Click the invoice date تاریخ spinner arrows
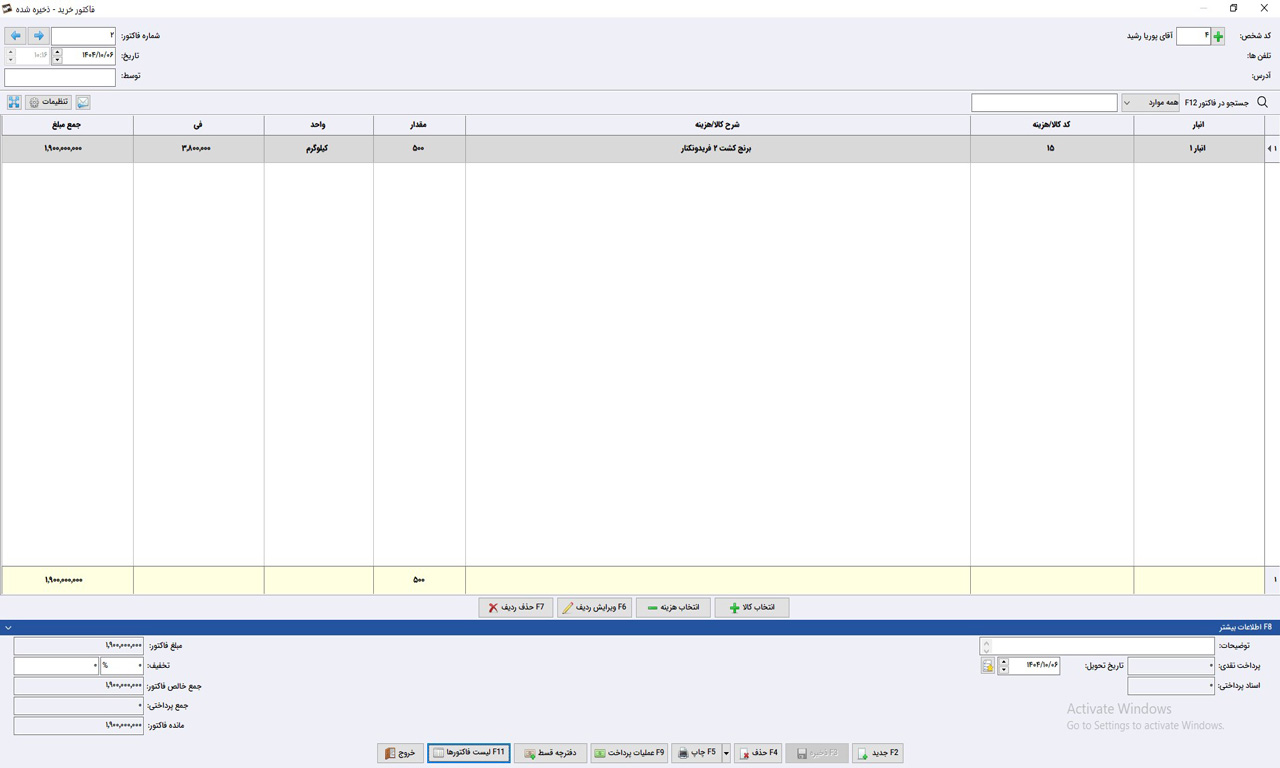 tap(57, 56)
